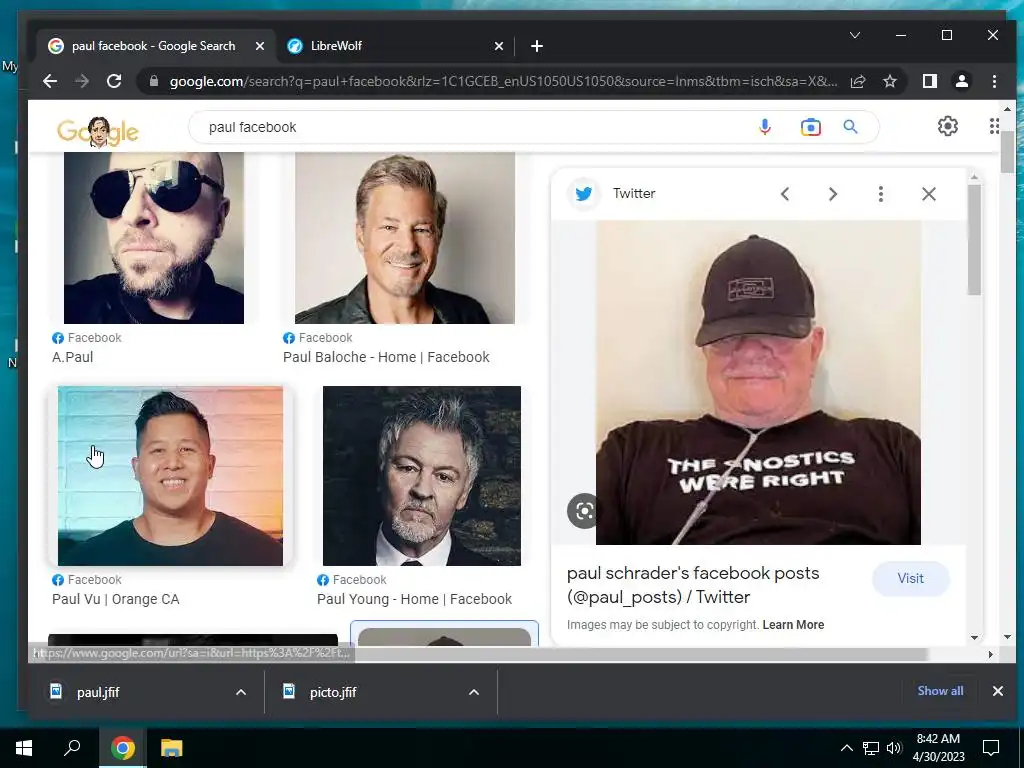Image resolution: width=1024 pixels, height=768 pixels.
Task: Click the Chrome taskbar icon
Action: click(123, 748)
